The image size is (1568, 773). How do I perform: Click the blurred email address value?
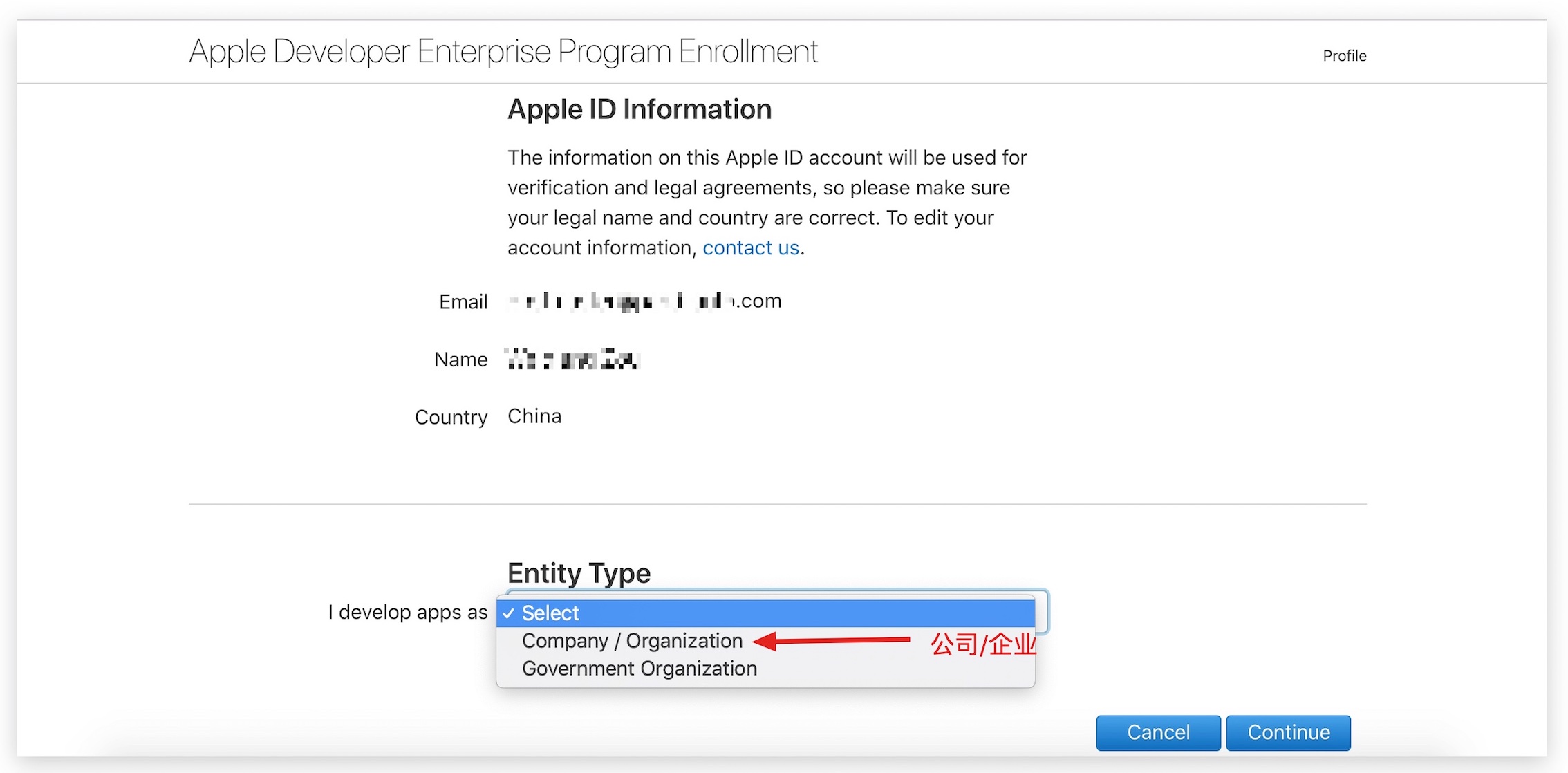[x=644, y=301]
